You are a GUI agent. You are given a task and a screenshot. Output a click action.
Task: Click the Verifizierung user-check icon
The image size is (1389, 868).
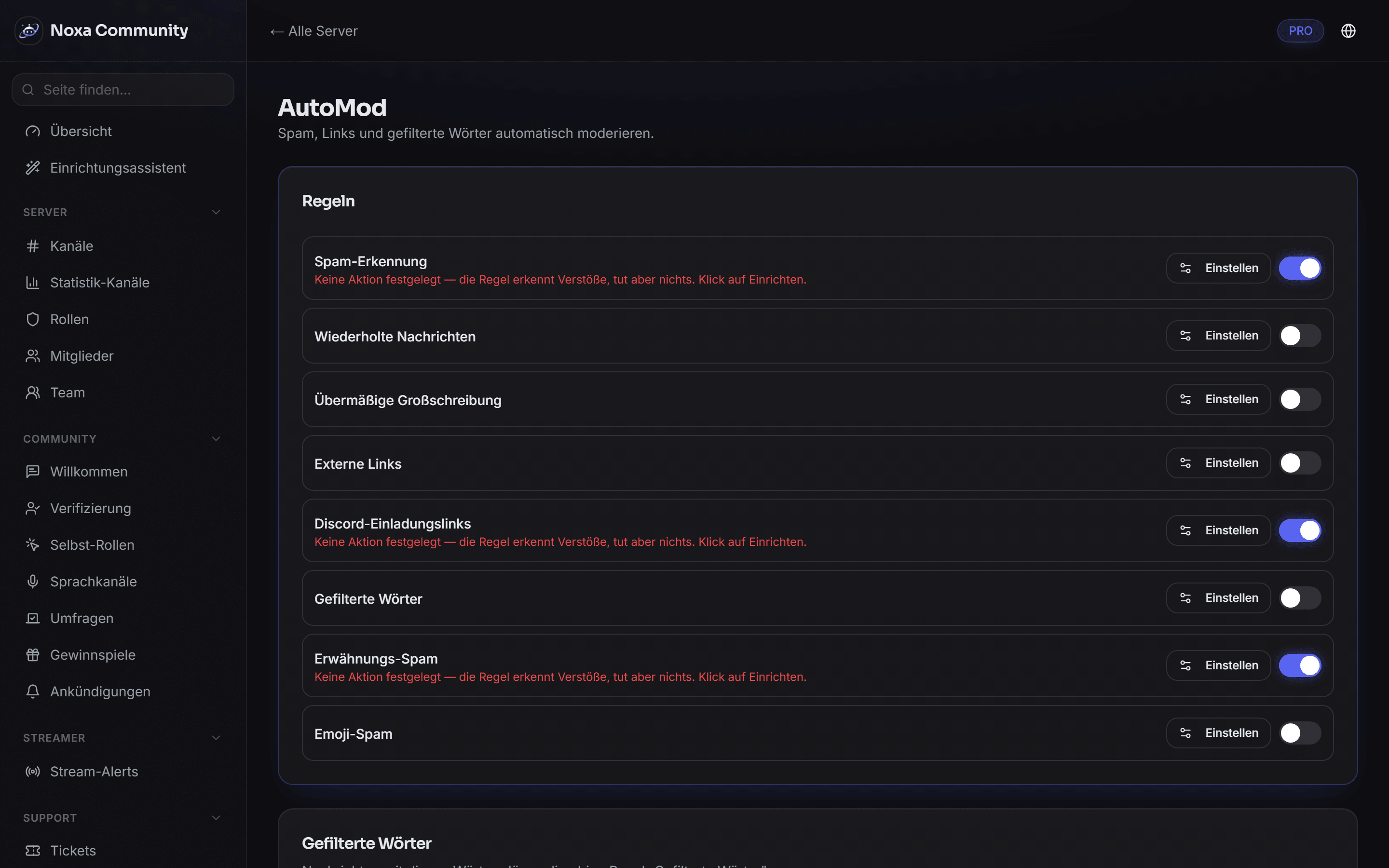coord(33,509)
